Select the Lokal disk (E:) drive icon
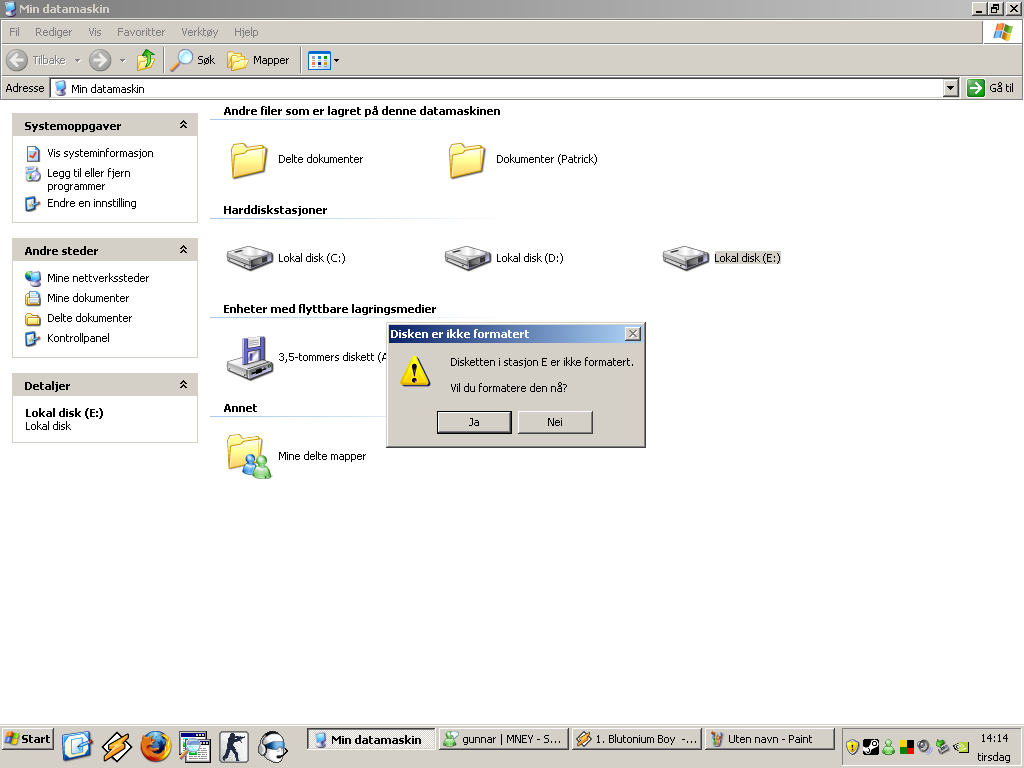 686,258
